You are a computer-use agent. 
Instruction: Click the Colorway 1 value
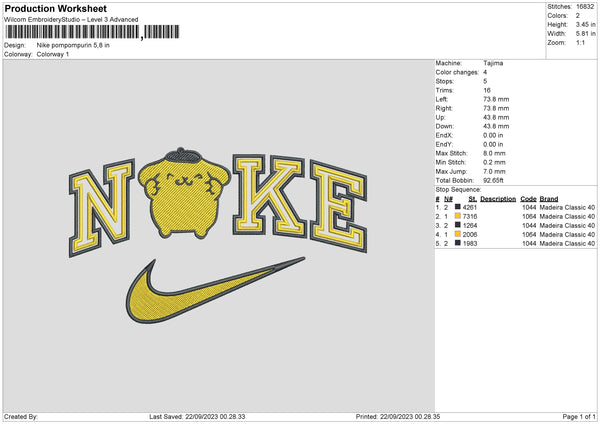[53, 54]
